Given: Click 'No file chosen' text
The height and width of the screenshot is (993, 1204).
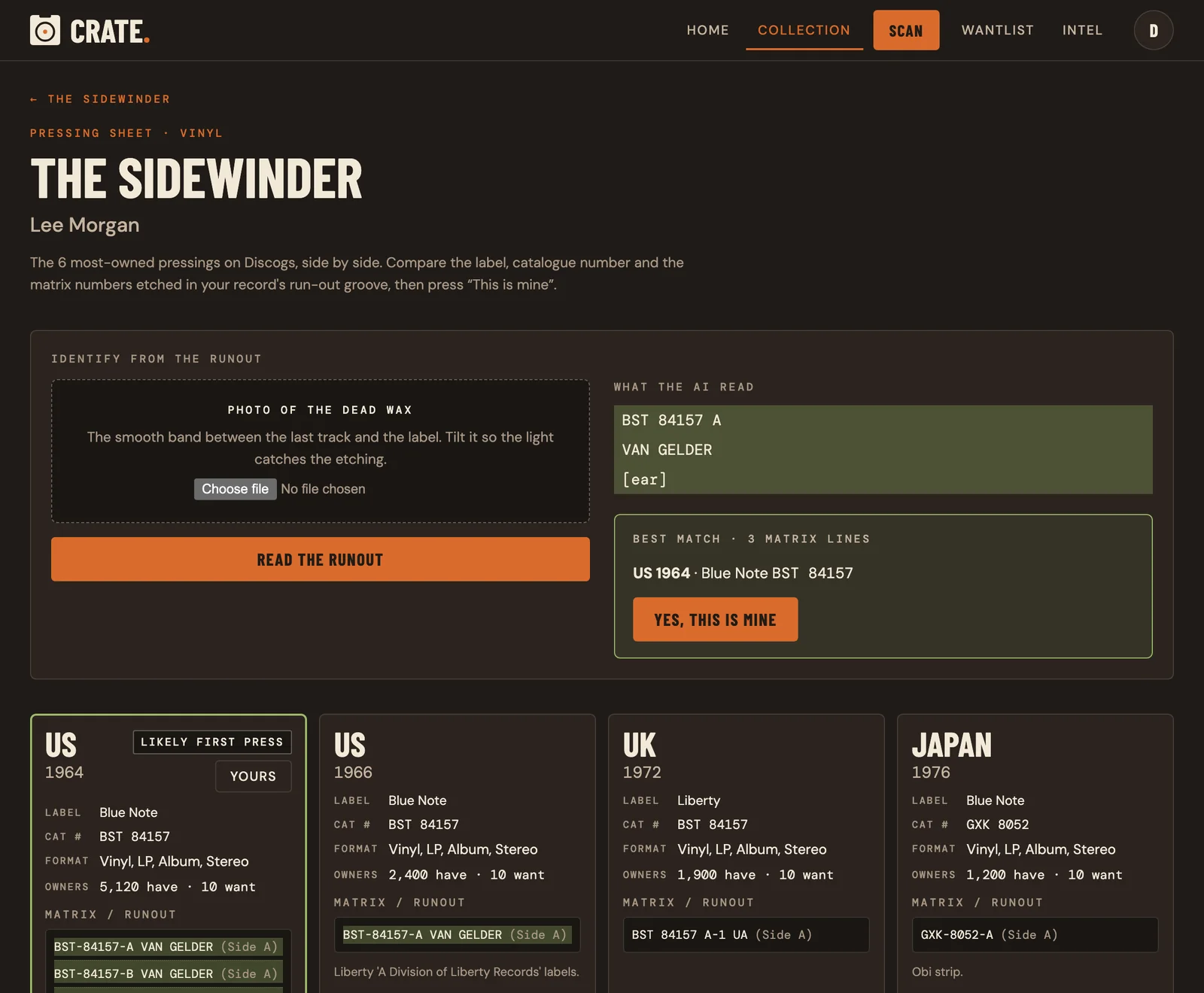Looking at the screenshot, I should click(x=323, y=489).
